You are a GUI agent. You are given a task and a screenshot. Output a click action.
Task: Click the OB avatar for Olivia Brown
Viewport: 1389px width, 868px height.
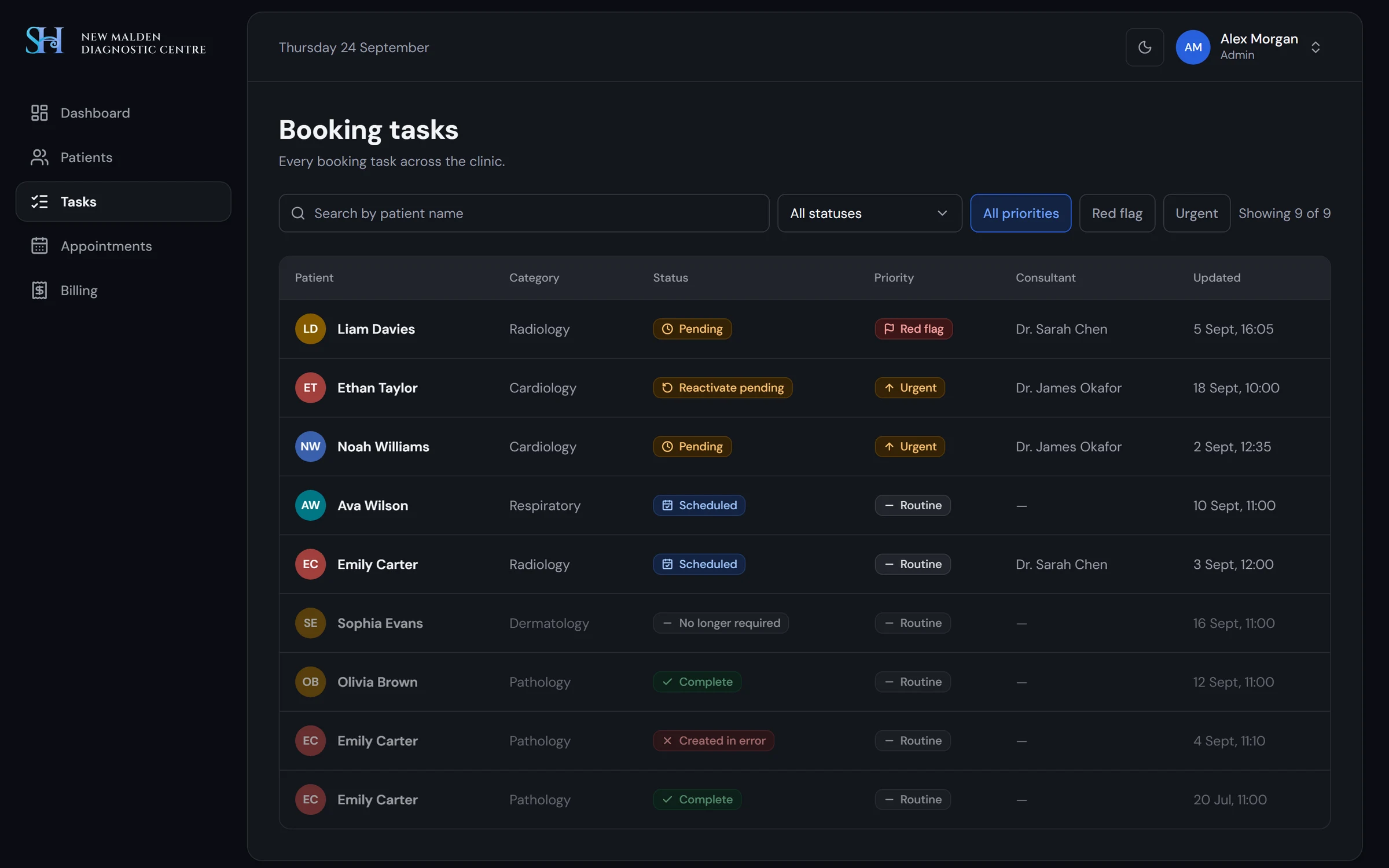[x=310, y=682]
